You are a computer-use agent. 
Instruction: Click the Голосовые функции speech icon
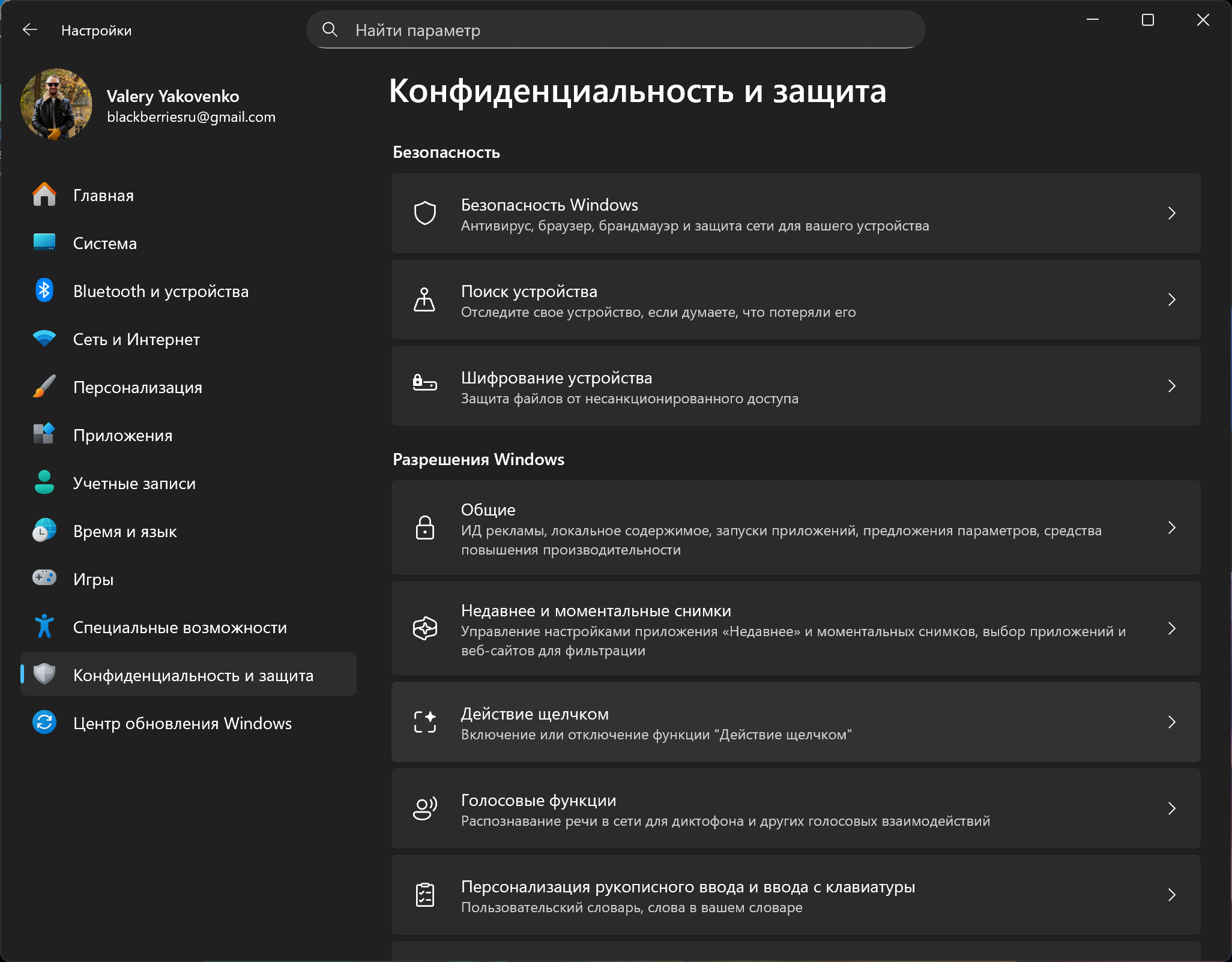point(425,808)
